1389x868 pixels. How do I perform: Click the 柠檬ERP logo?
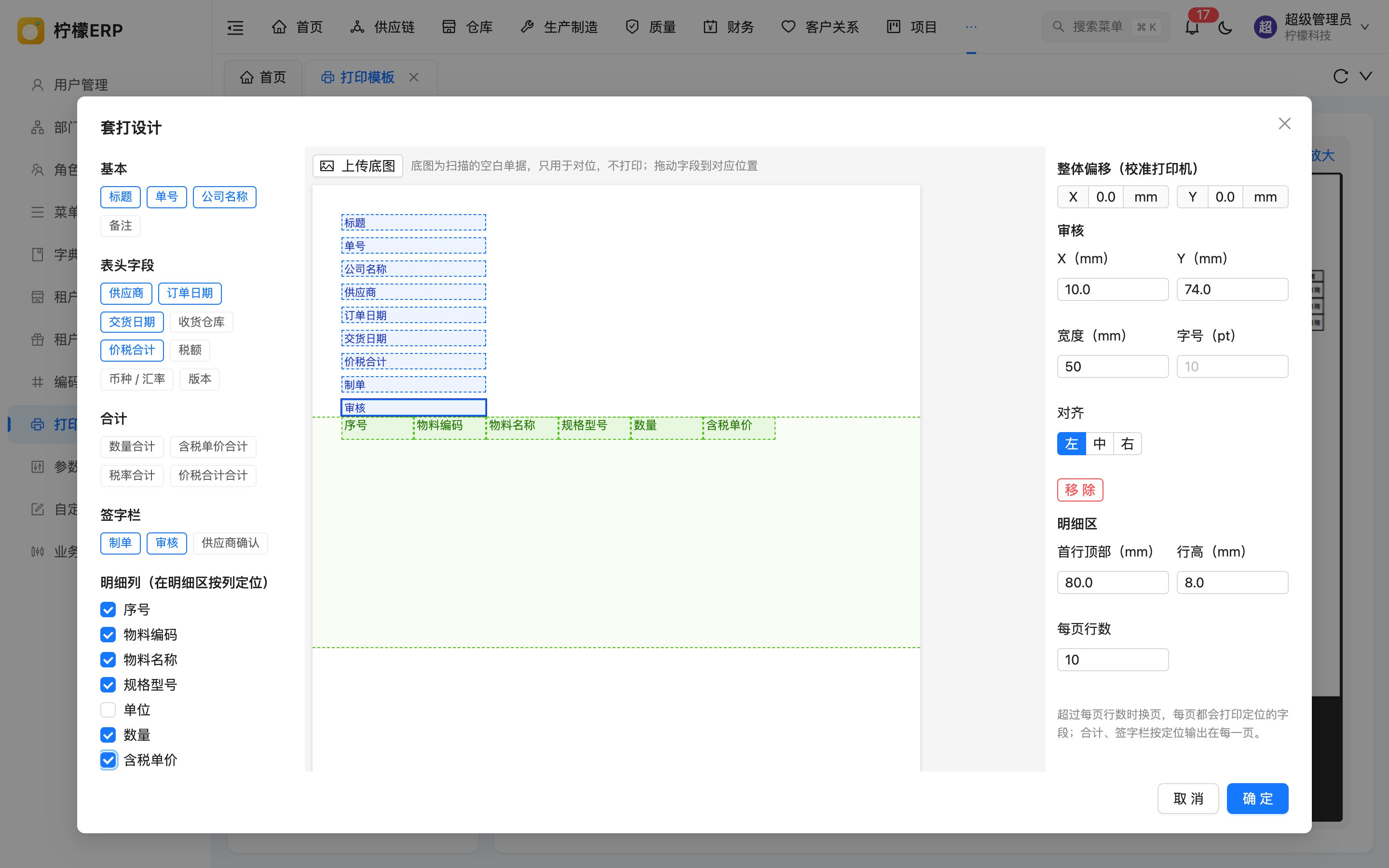click(x=70, y=30)
